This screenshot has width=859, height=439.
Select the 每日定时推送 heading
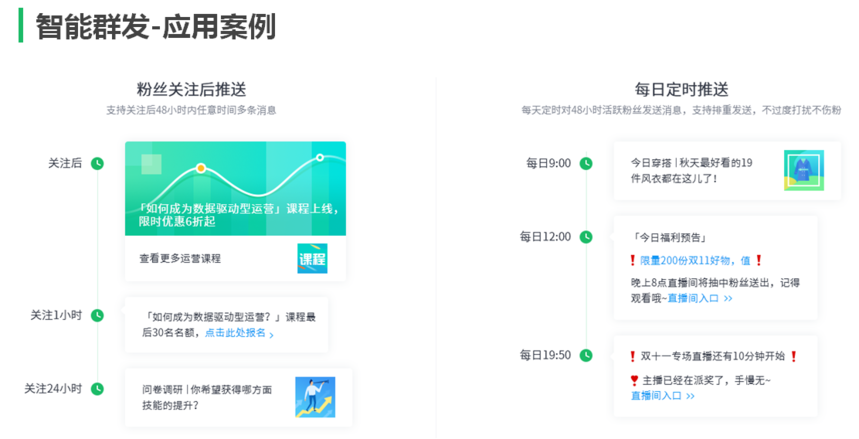coord(681,89)
